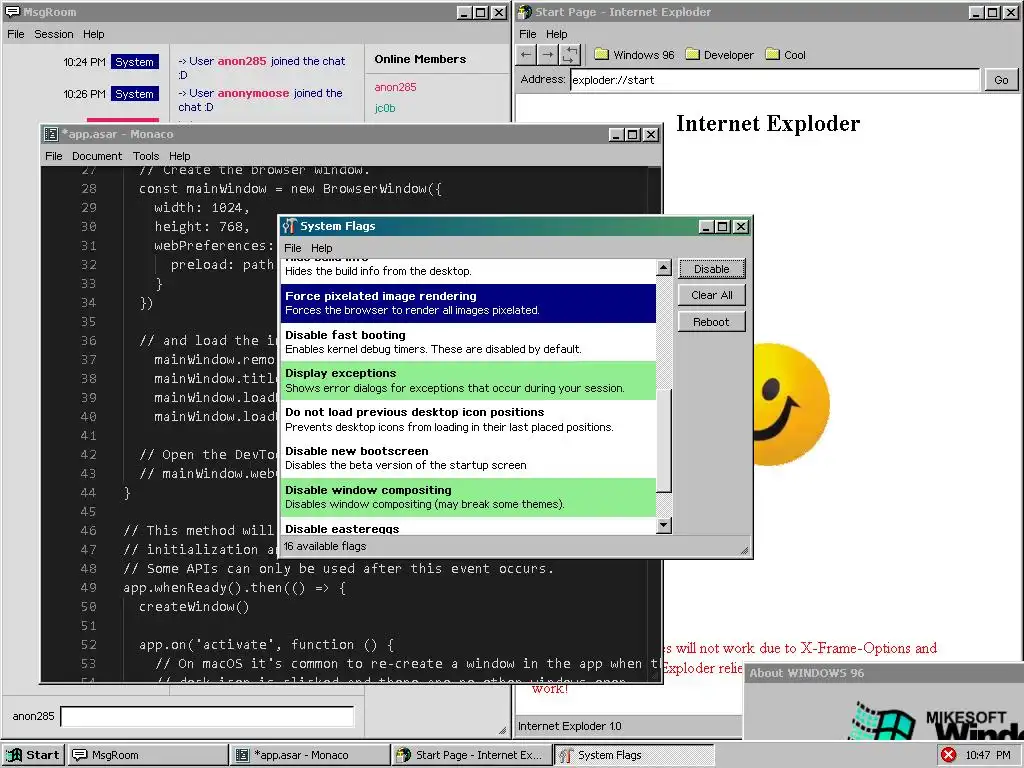Viewport: 1024px width, 768px height.
Task: Click the Back arrow in Internet Exploder
Action: (x=526, y=55)
